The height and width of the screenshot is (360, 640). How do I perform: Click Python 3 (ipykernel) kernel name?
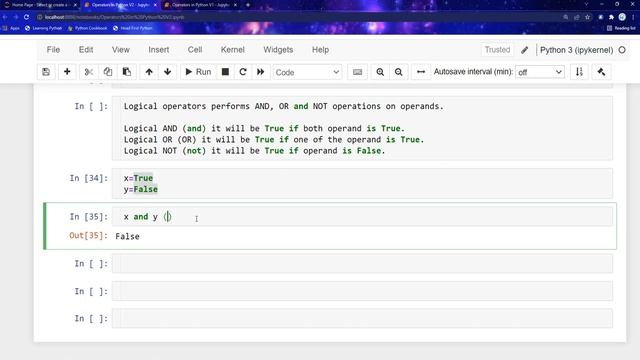click(x=576, y=50)
